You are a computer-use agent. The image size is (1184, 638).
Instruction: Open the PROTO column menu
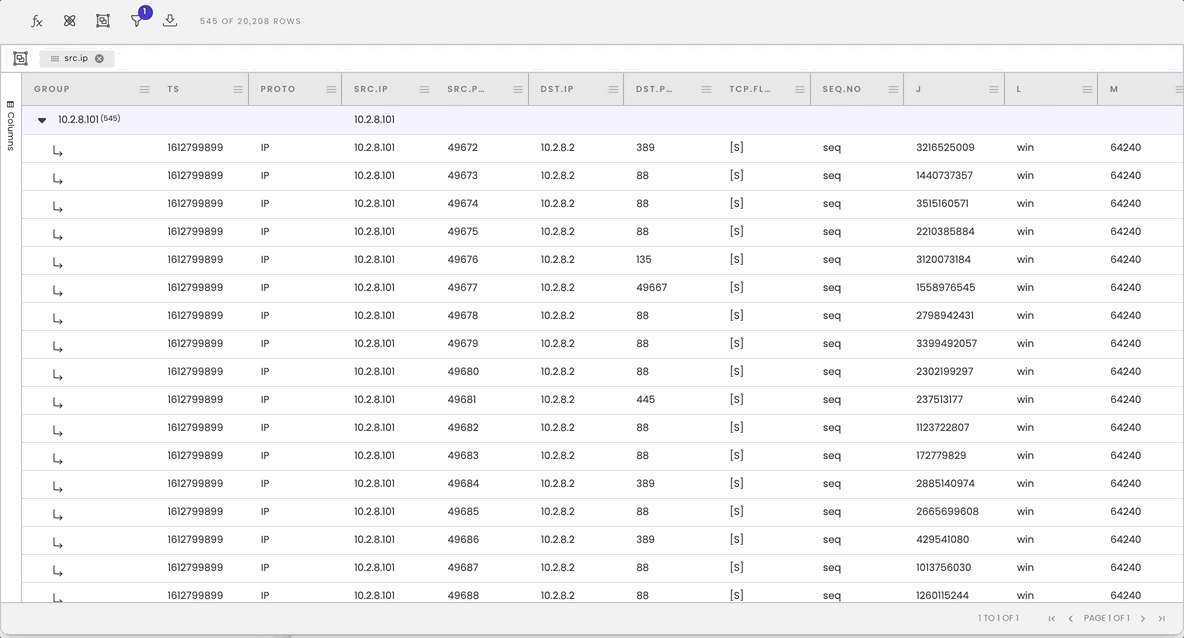coord(331,89)
